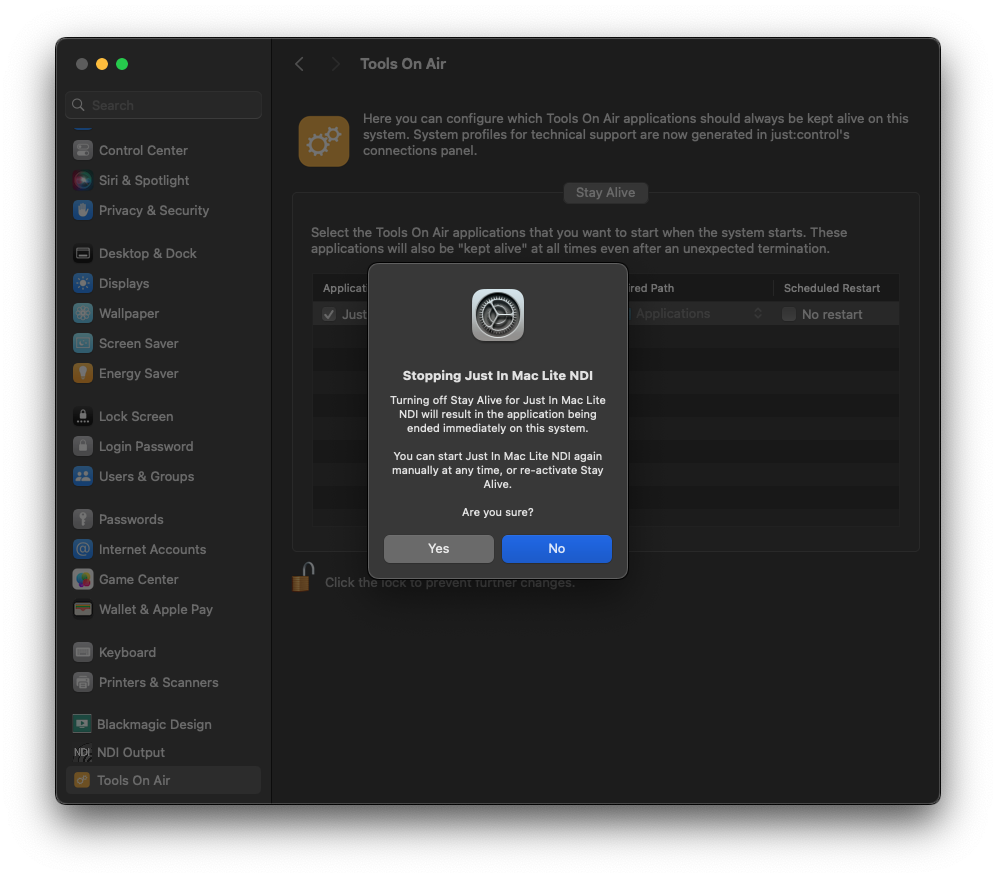Click NDI Output label
996x878 pixels.
(x=131, y=752)
